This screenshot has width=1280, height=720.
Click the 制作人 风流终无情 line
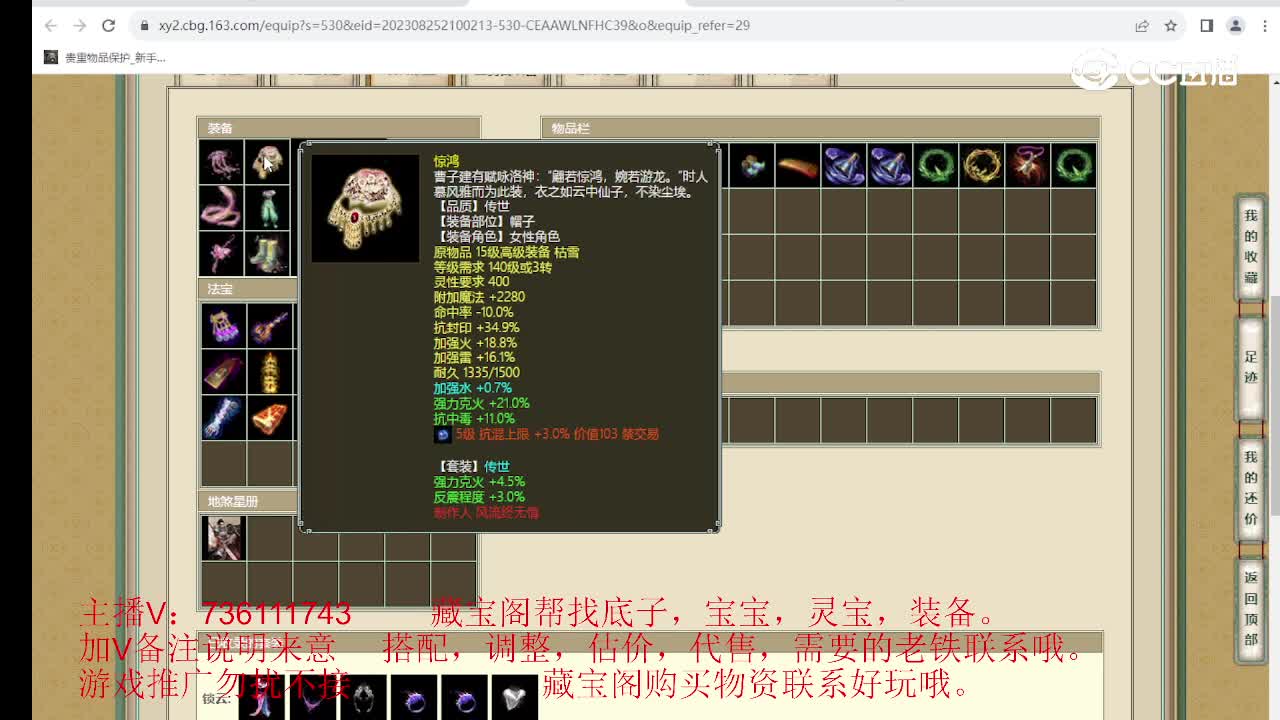click(x=486, y=512)
